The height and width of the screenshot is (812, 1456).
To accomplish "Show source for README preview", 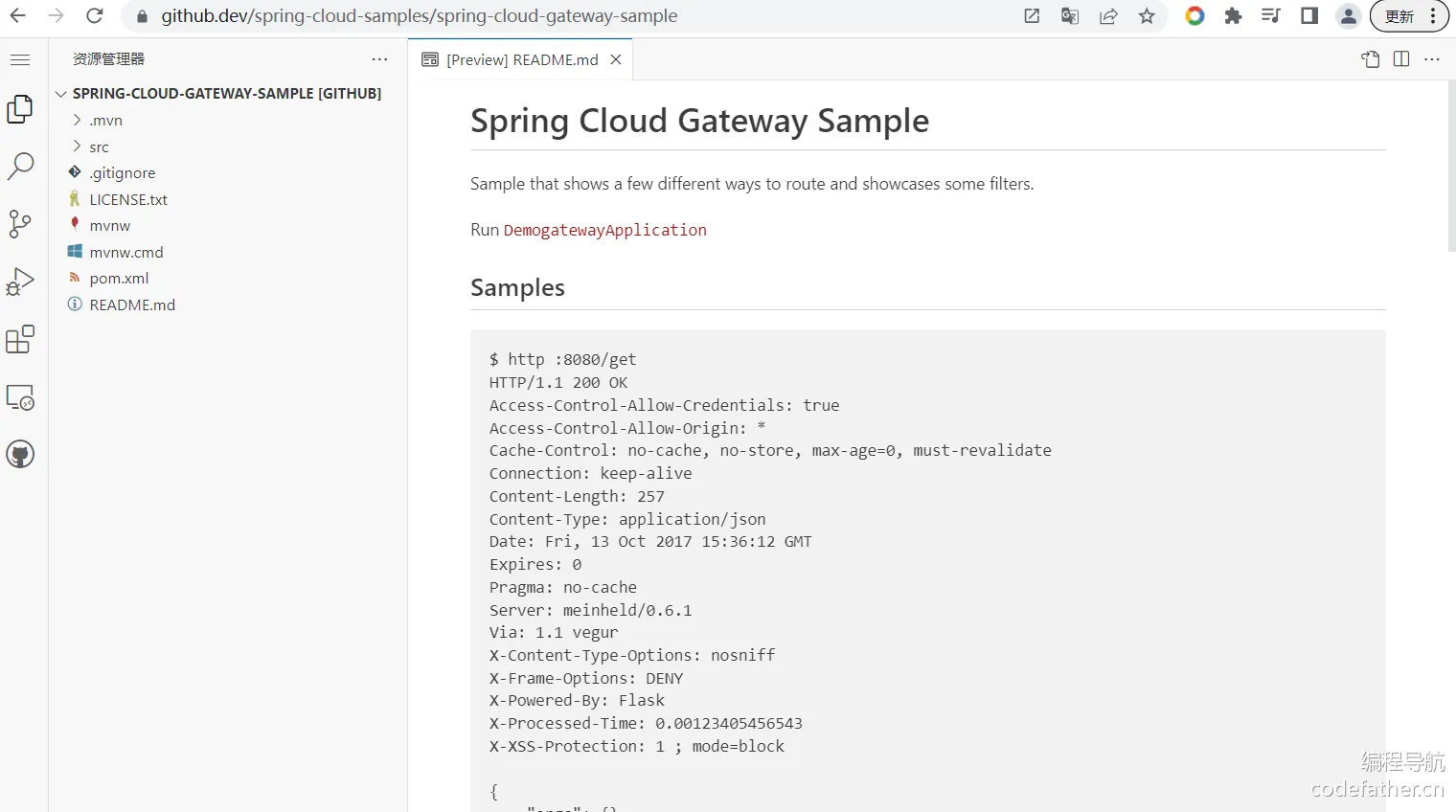I will coord(1371,59).
